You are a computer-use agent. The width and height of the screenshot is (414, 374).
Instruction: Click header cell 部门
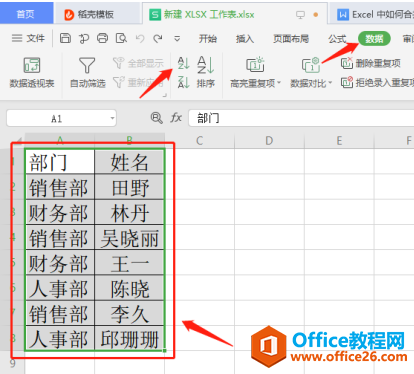[x=60, y=162]
